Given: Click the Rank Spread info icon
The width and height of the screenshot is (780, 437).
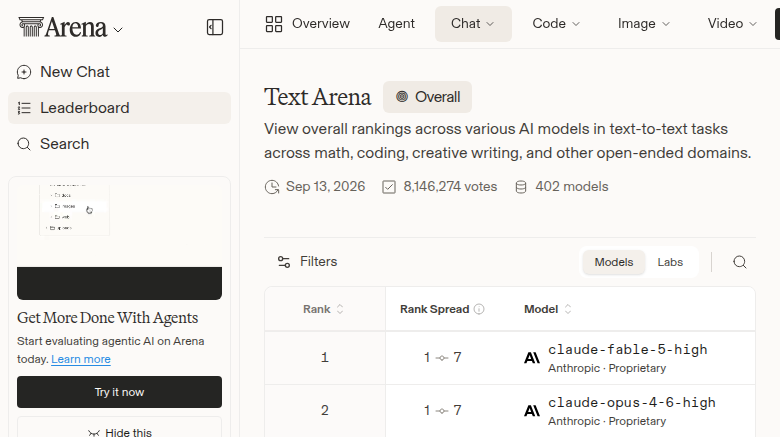Looking at the screenshot, I should (479, 309).
